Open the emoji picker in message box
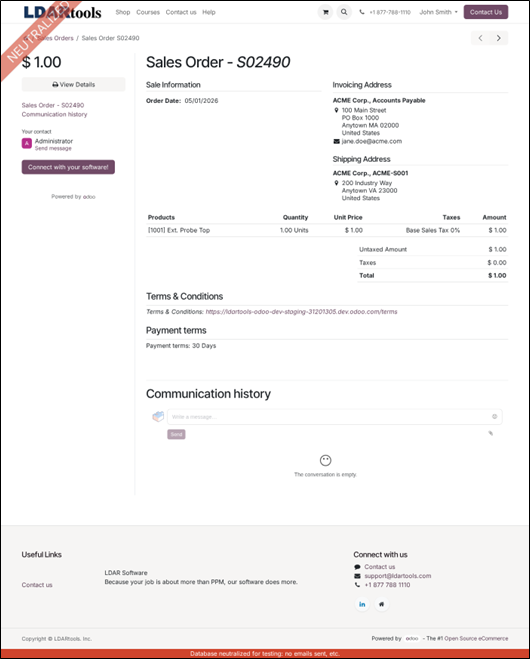 pyautogui.click(x=495, y=416)
